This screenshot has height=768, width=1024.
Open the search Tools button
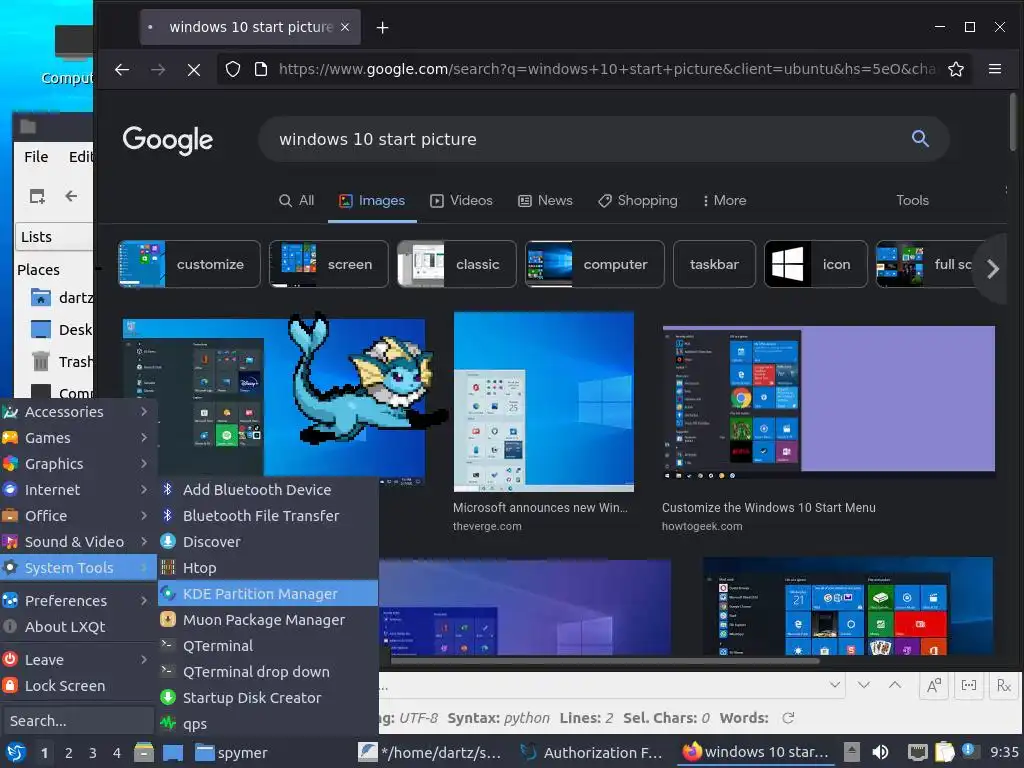912,200
